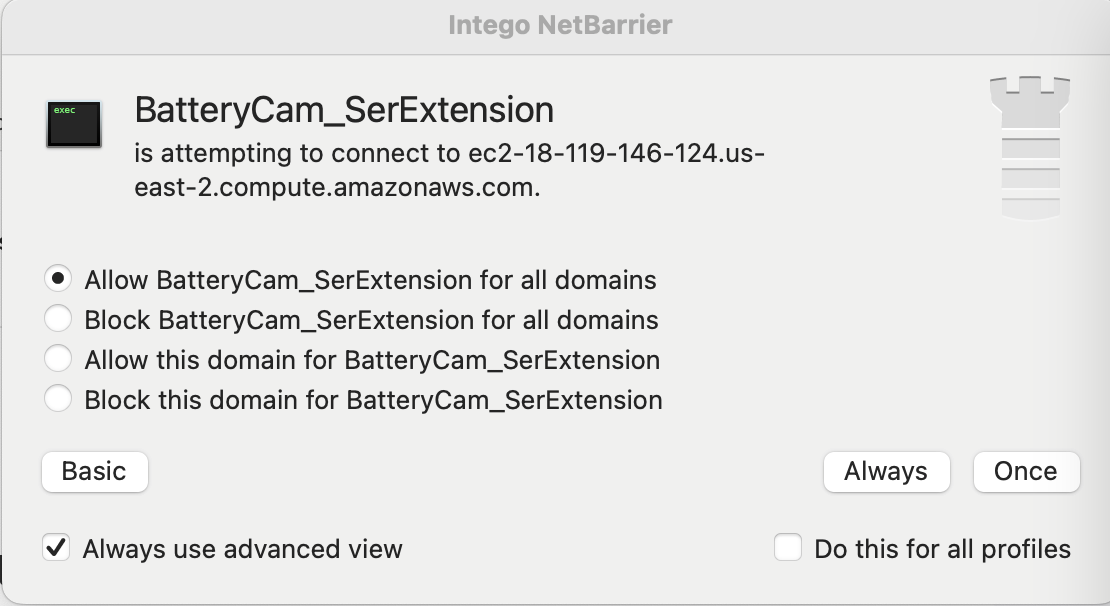Click the 'Always use advanced view' label text
Image resolution: width=1110 pixels, height=606 pixels.
pos(242,549)
